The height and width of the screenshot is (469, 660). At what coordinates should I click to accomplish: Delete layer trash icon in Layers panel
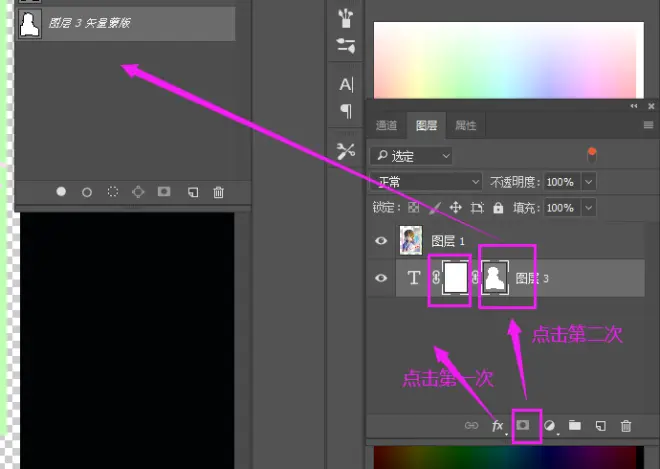(x=626, y=426)
